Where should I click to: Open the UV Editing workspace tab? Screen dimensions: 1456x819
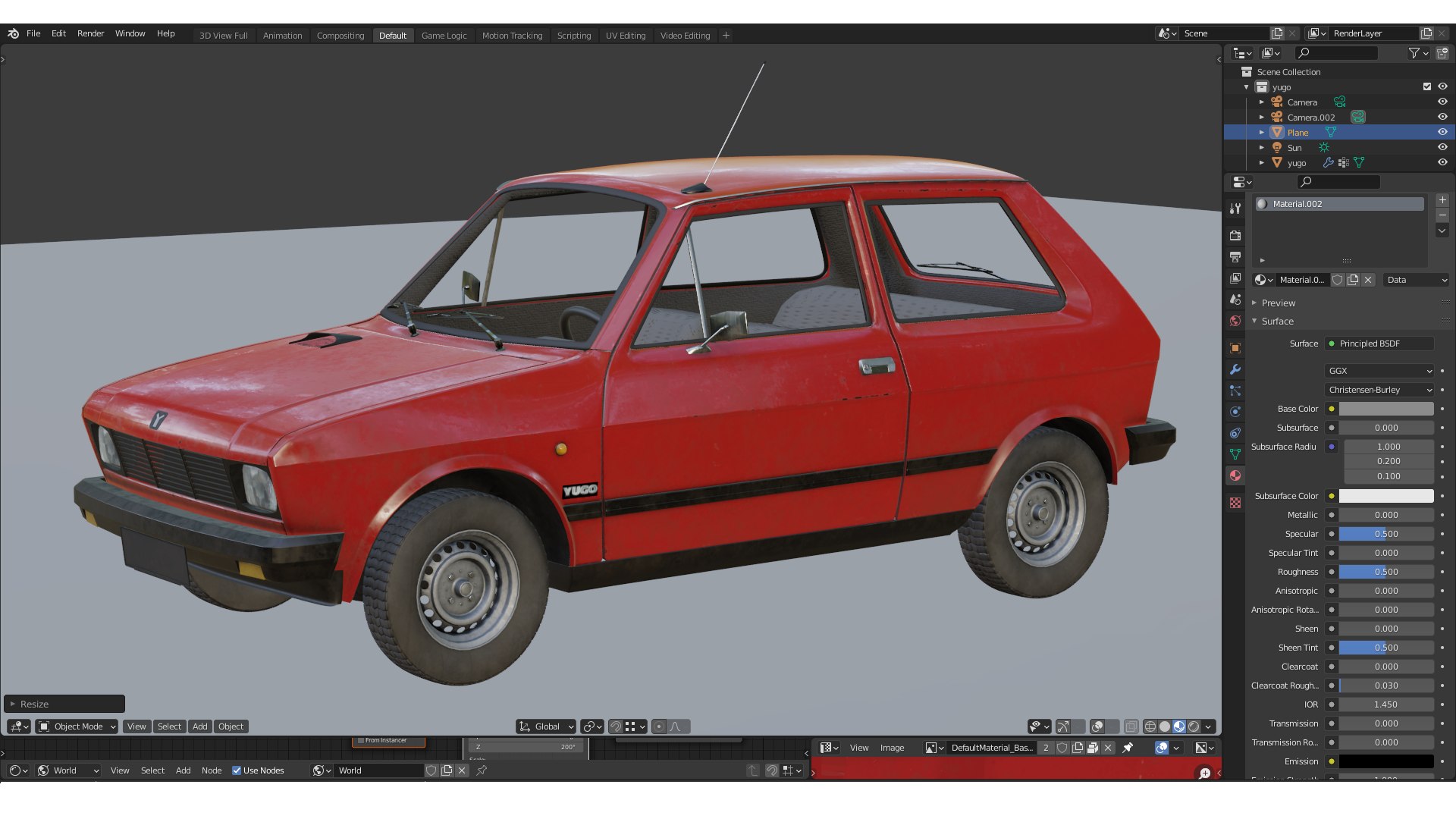[626, 35]
